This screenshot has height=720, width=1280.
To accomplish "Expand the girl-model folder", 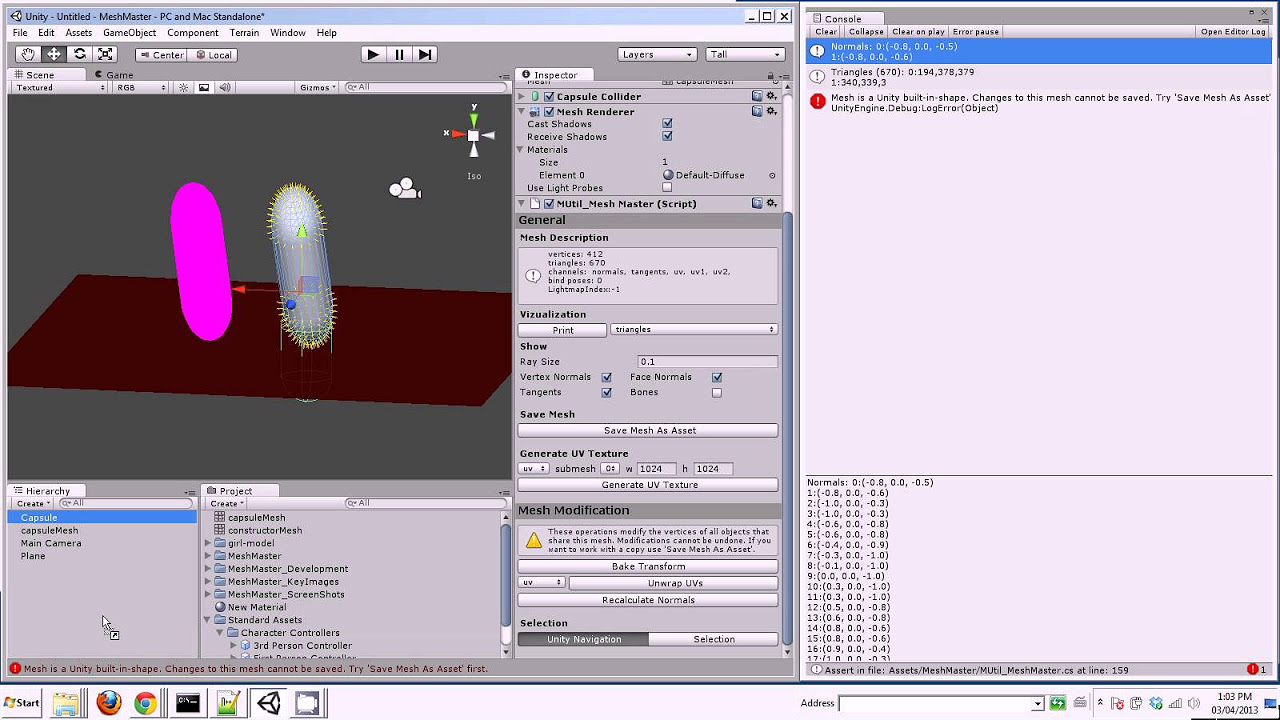I will [208, 544].
